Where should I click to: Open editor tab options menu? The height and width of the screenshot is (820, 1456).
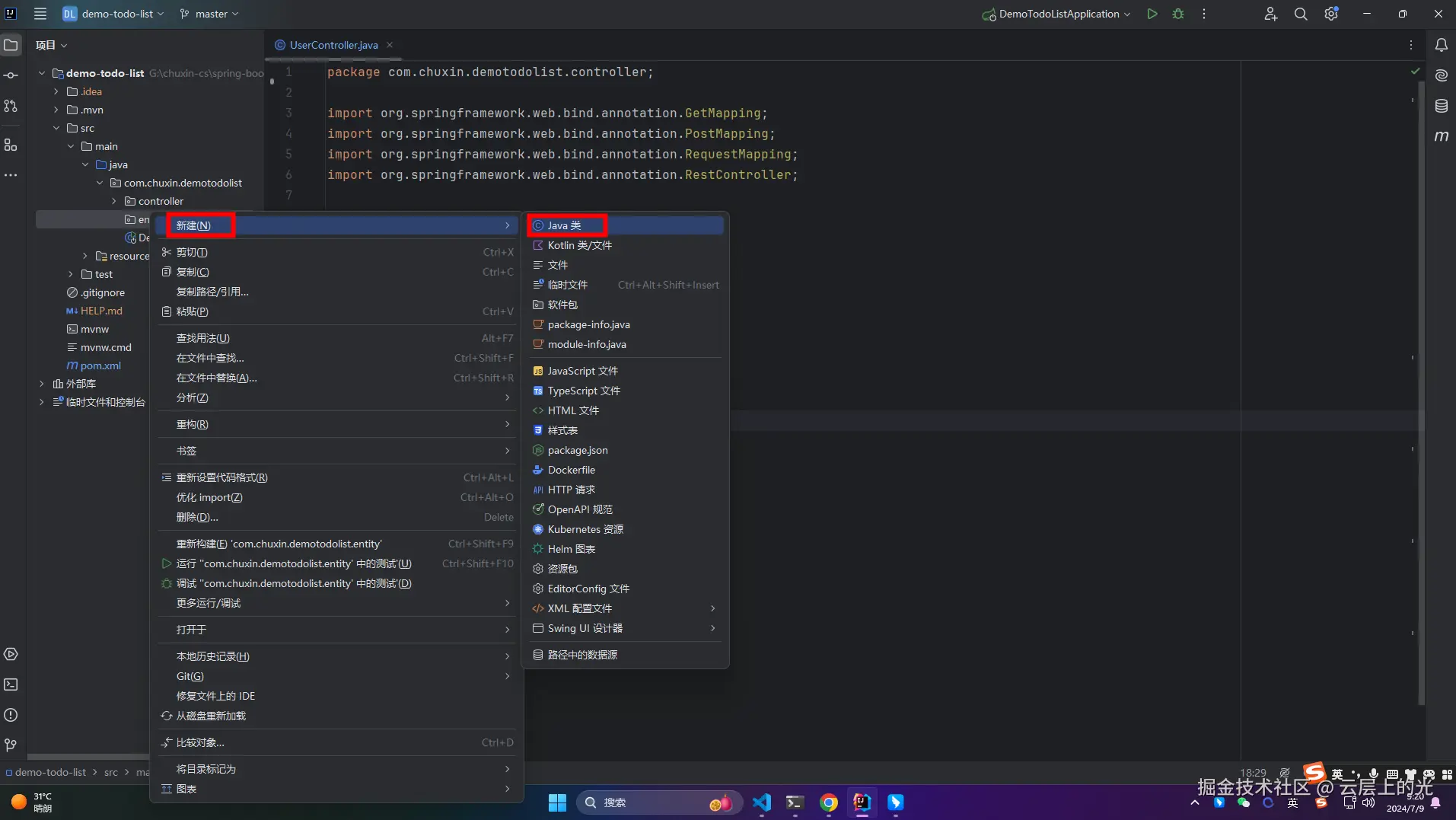(x=1411, y=45)
